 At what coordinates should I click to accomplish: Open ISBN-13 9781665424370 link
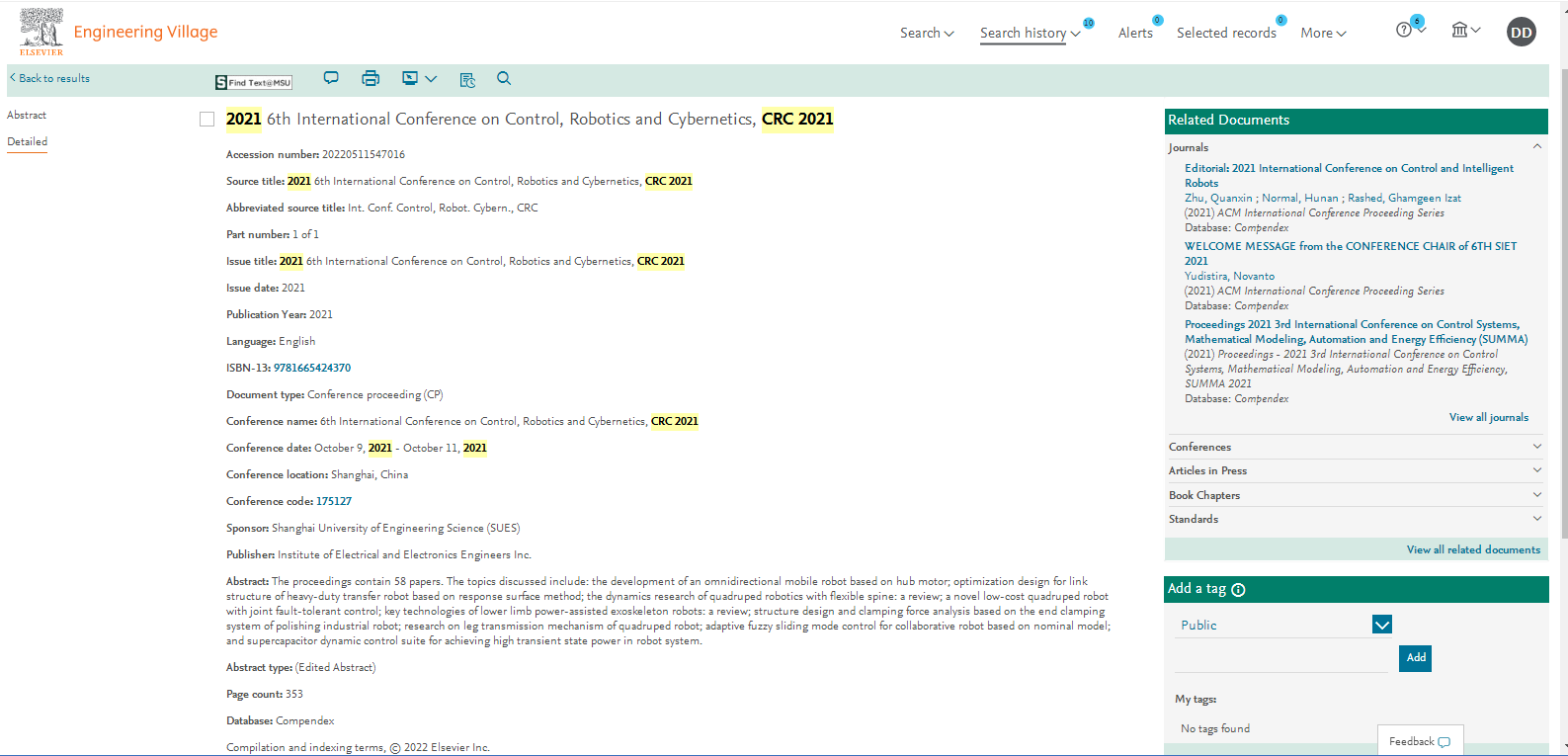(312, 368)
